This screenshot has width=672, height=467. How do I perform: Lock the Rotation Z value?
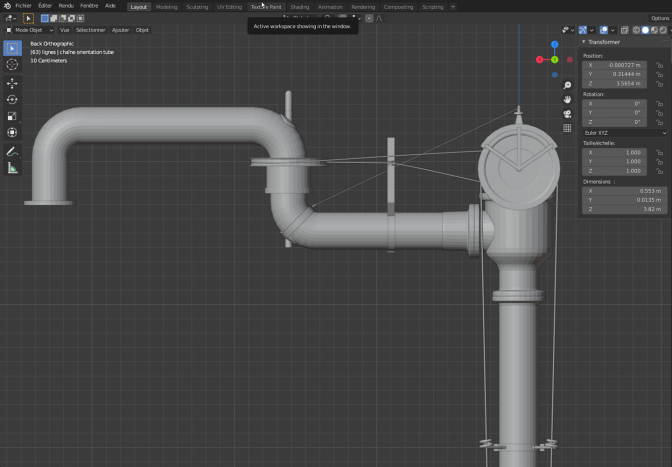tap(660, 122)
